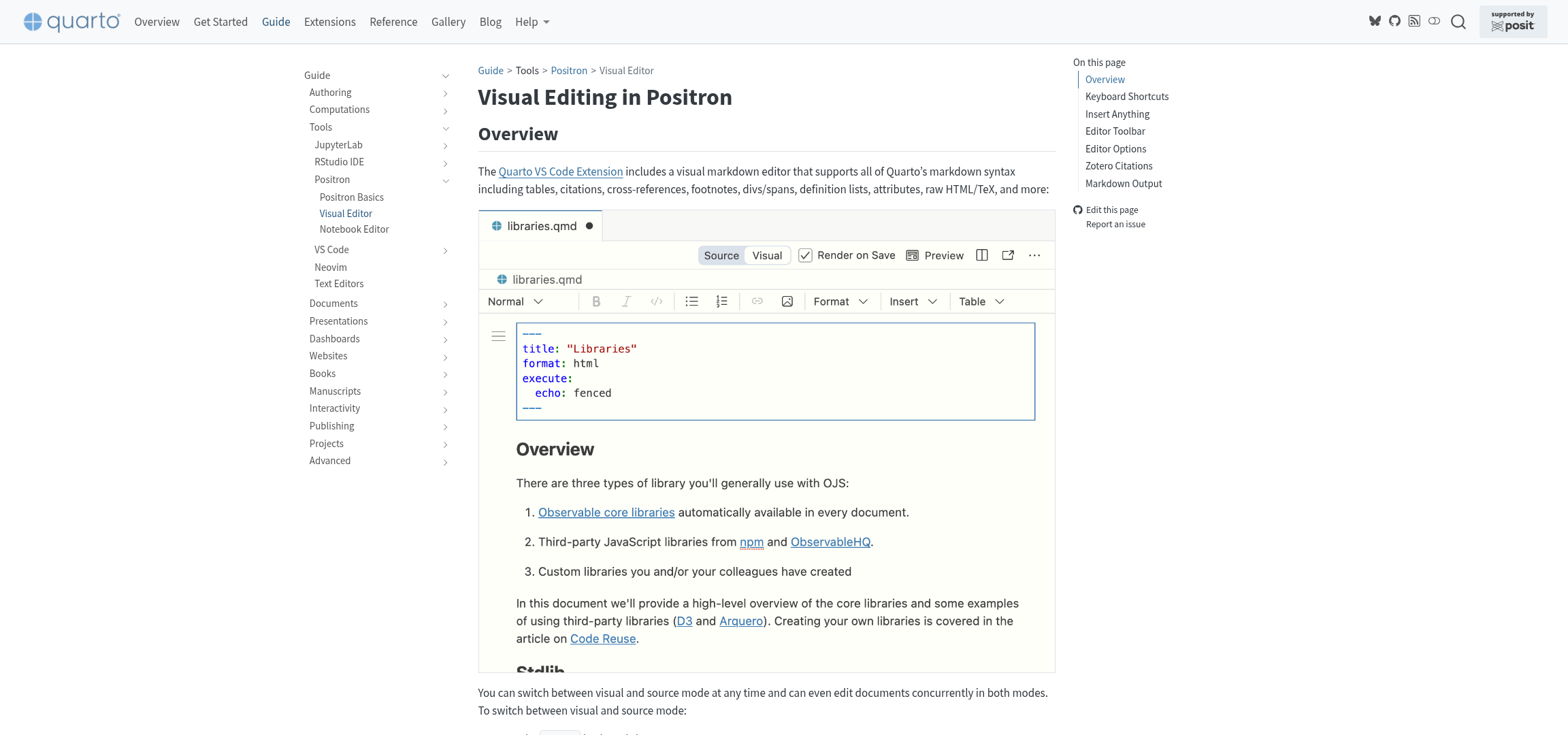The width and height of the screenshot is (1568, 735).
Task: Collapse the Tools section in the sidebar
Action: [x=446, y=128]
